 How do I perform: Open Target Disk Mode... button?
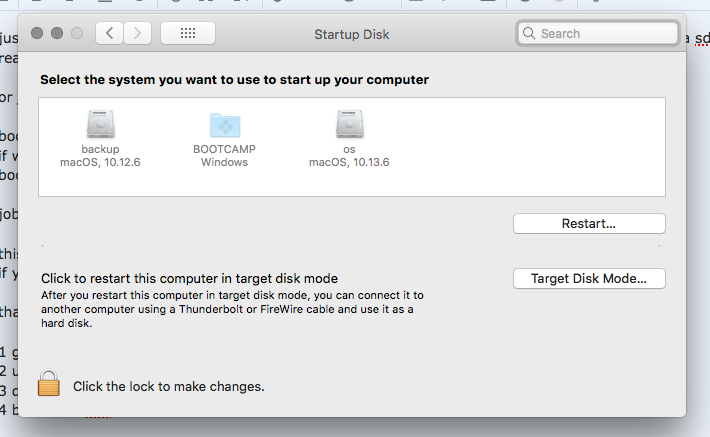pos(589,279)
